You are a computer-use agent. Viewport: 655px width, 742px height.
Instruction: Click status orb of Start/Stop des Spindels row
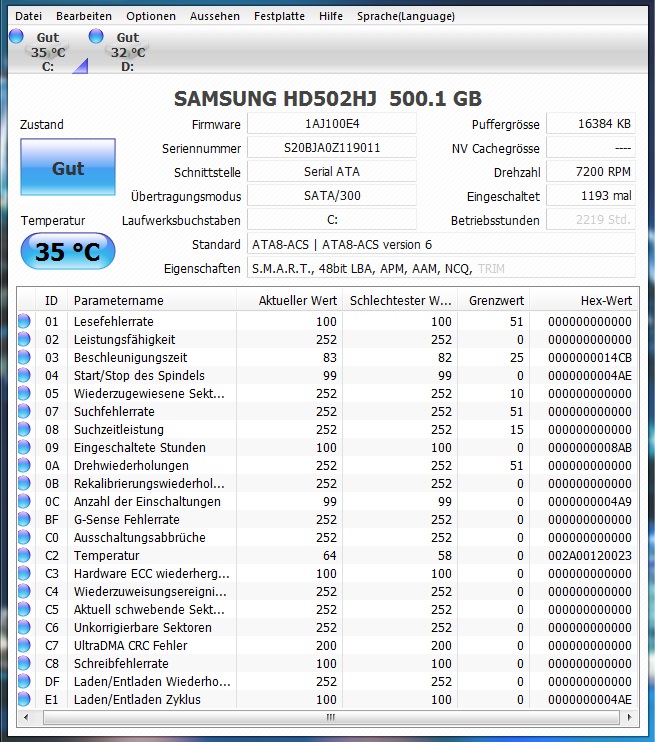(24, 375)
